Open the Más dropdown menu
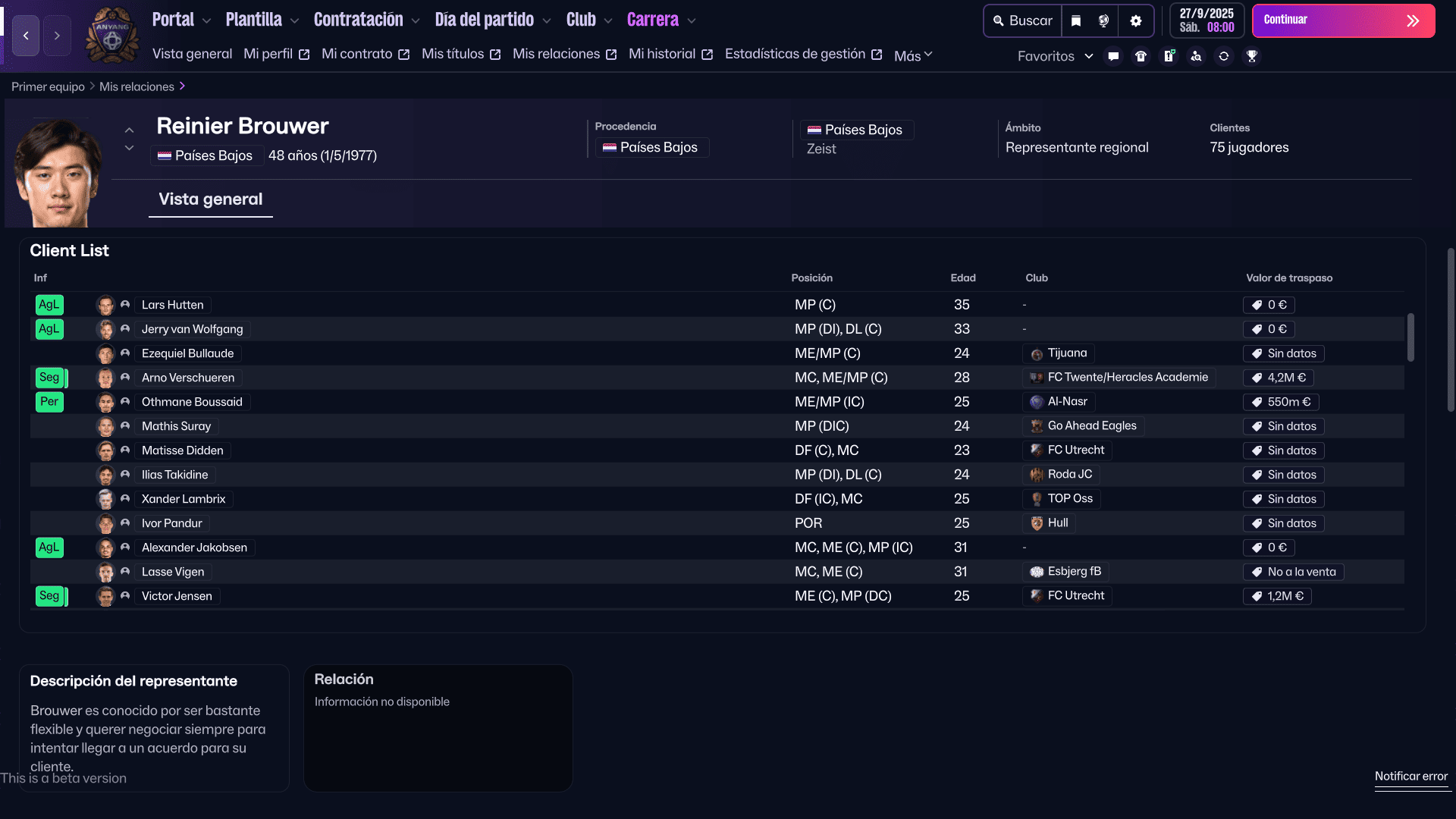The width and height of the screenshot is (1456, 819). [x=913, y=55]
